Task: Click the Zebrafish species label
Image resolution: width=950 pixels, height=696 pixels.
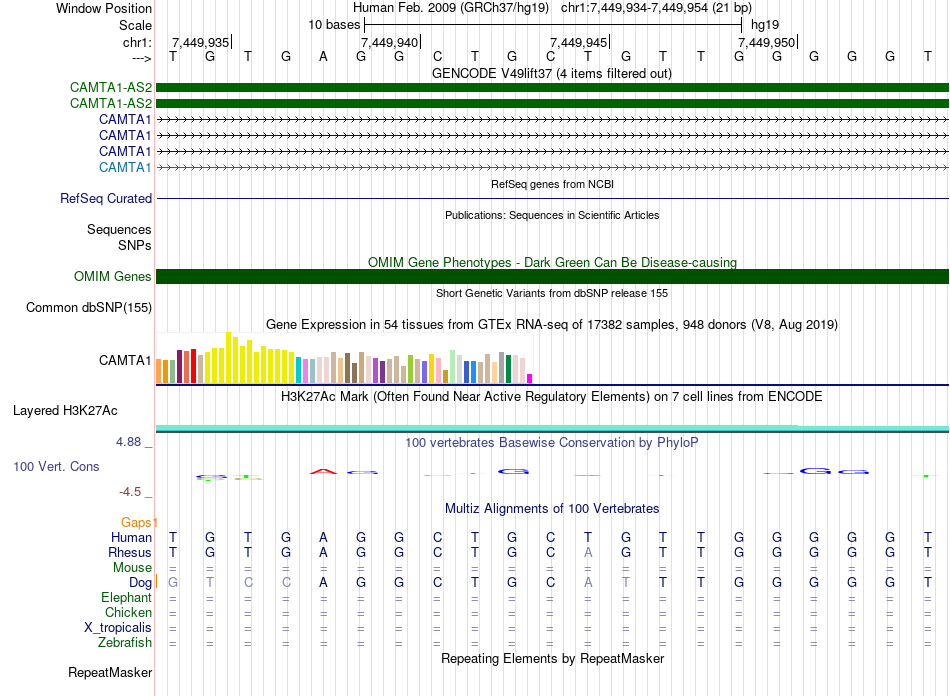Action: coord(125,642)
